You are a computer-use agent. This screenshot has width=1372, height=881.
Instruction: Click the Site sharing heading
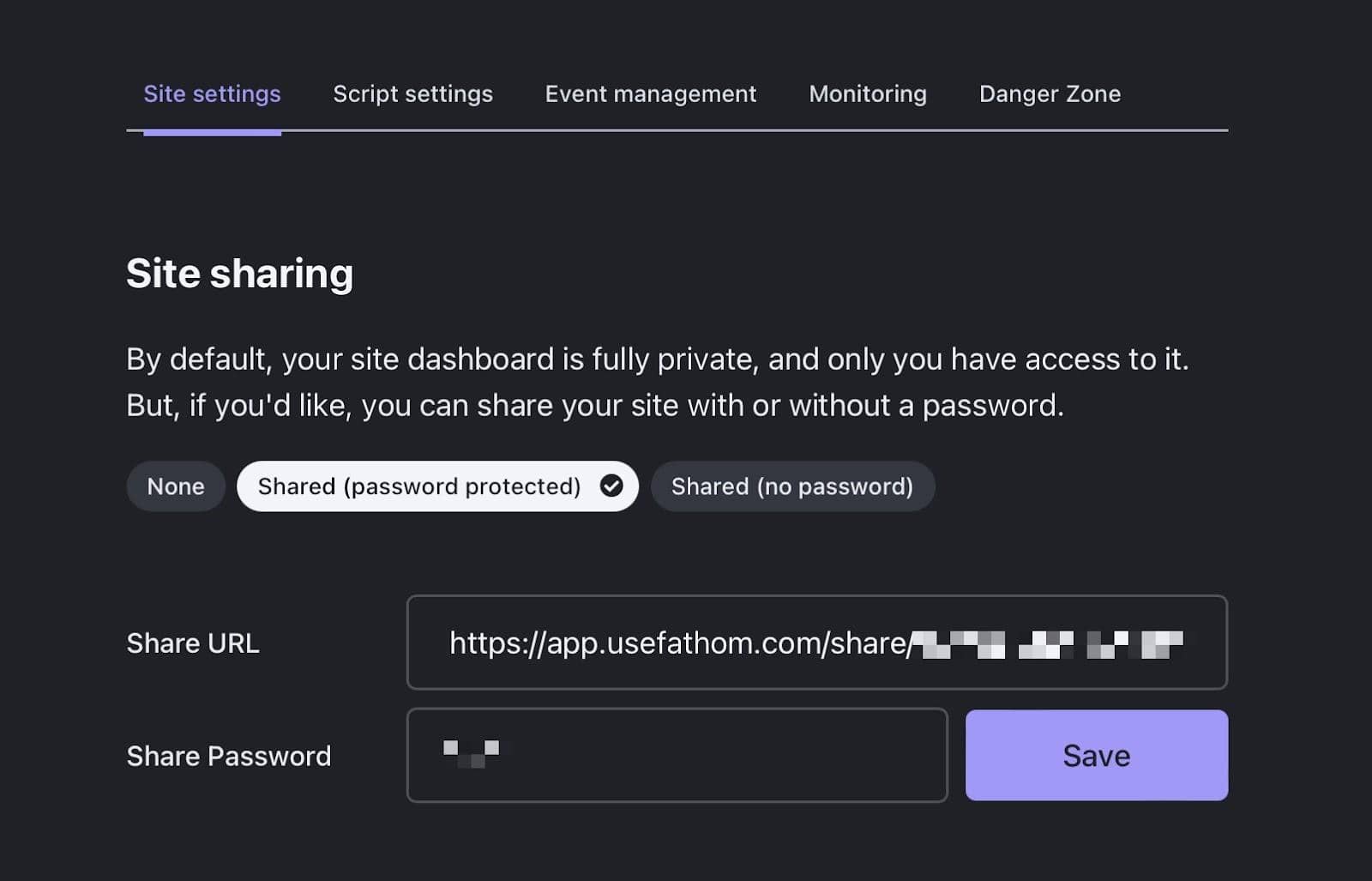[x=240, y=273]
